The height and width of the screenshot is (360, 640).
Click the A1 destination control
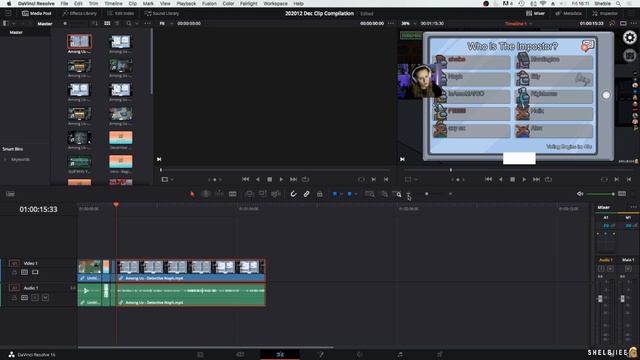point(14,288)
